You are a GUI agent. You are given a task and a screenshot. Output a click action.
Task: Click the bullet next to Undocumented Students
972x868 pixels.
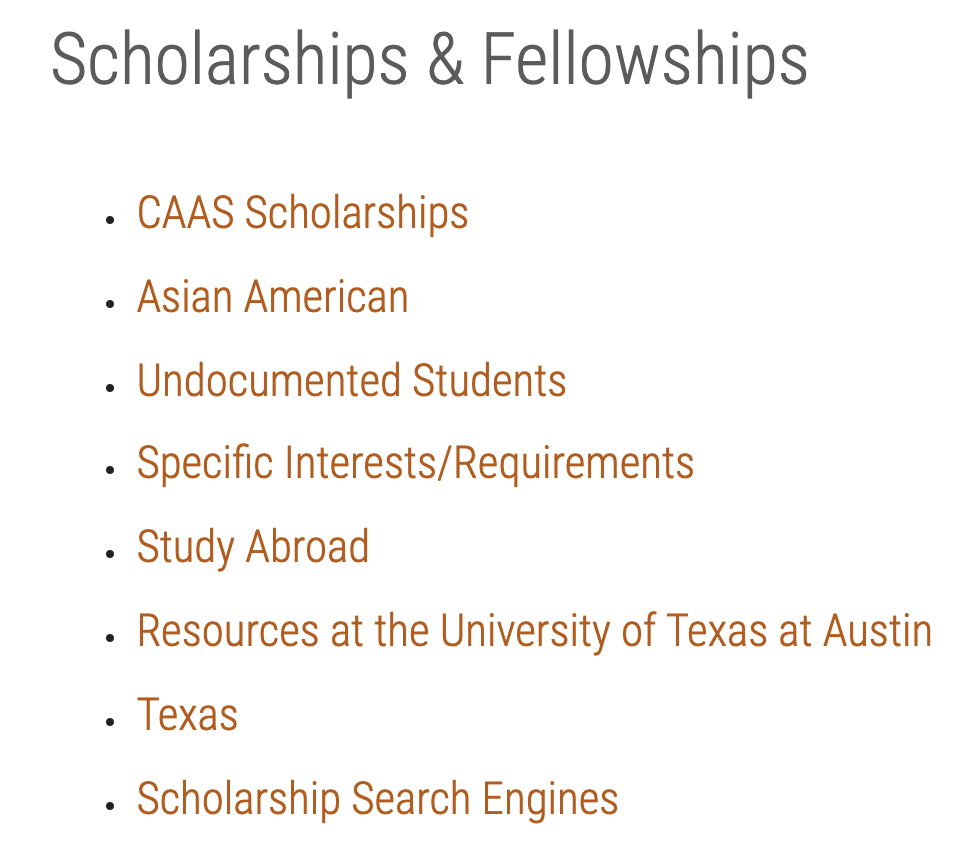110,388
